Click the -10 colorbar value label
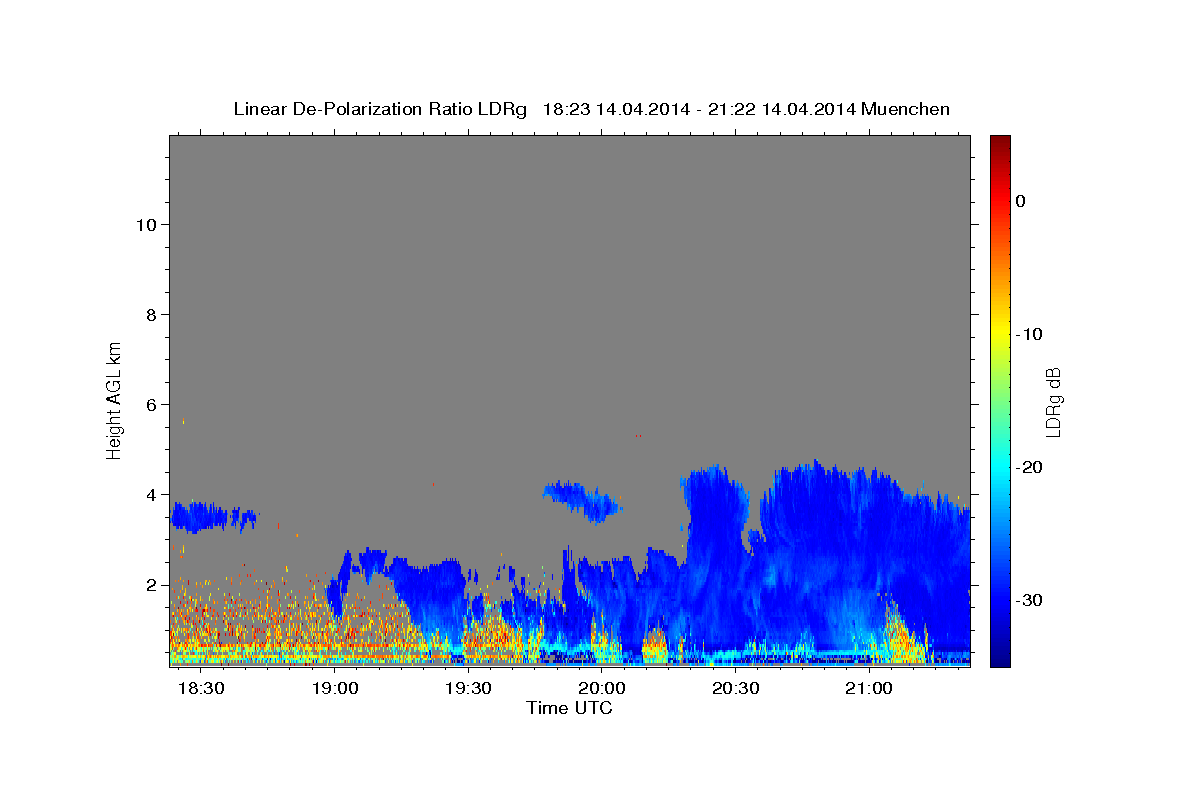1200x800 pixels. (x=1030, y=334)
